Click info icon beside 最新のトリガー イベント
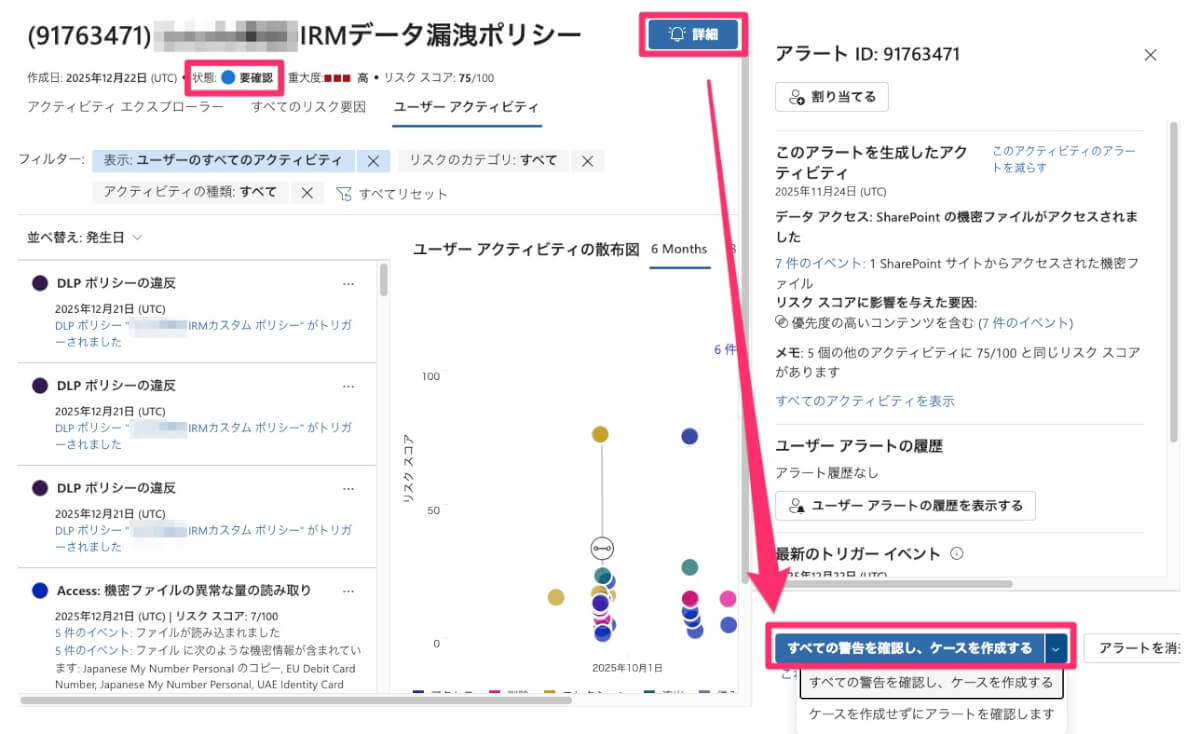This screenshot has width=1200, height=734. pyautogui.click(x=956, y=553)
